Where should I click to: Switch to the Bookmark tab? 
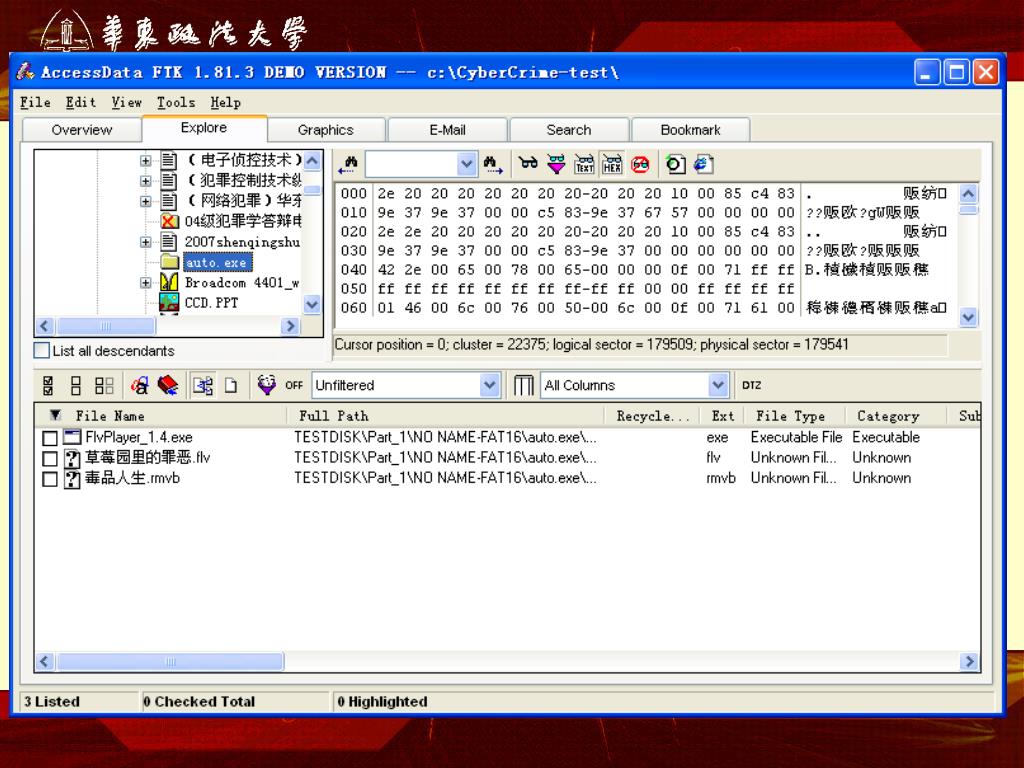[x=690, y=129]
